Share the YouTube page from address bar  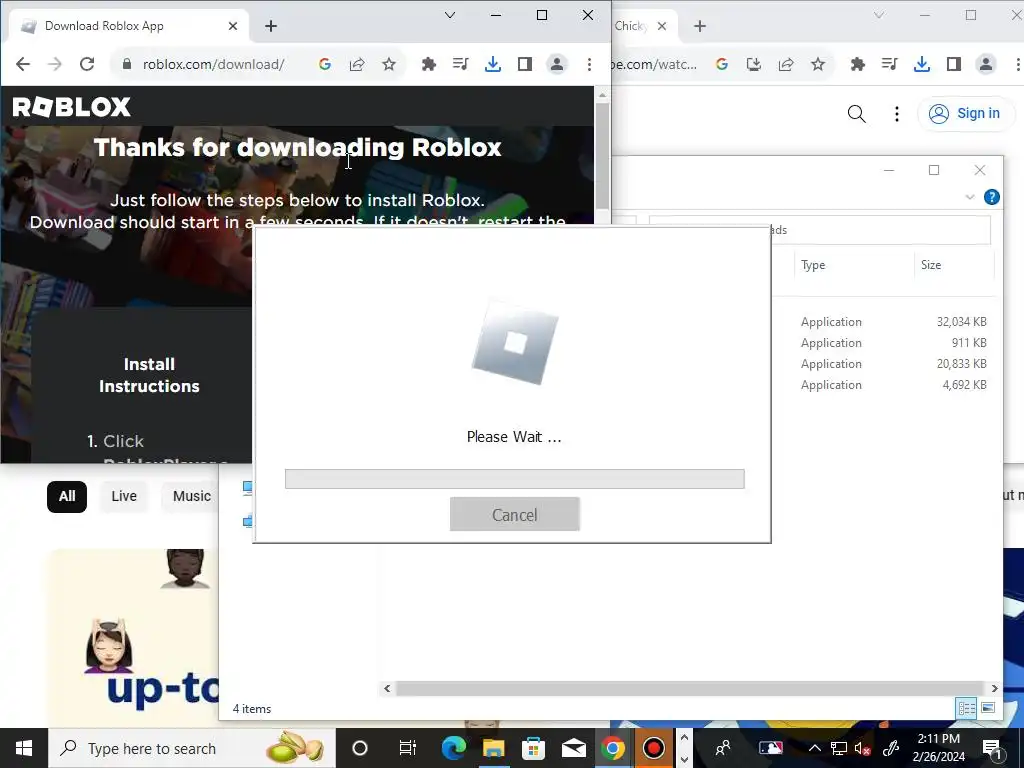pos(786,64)
